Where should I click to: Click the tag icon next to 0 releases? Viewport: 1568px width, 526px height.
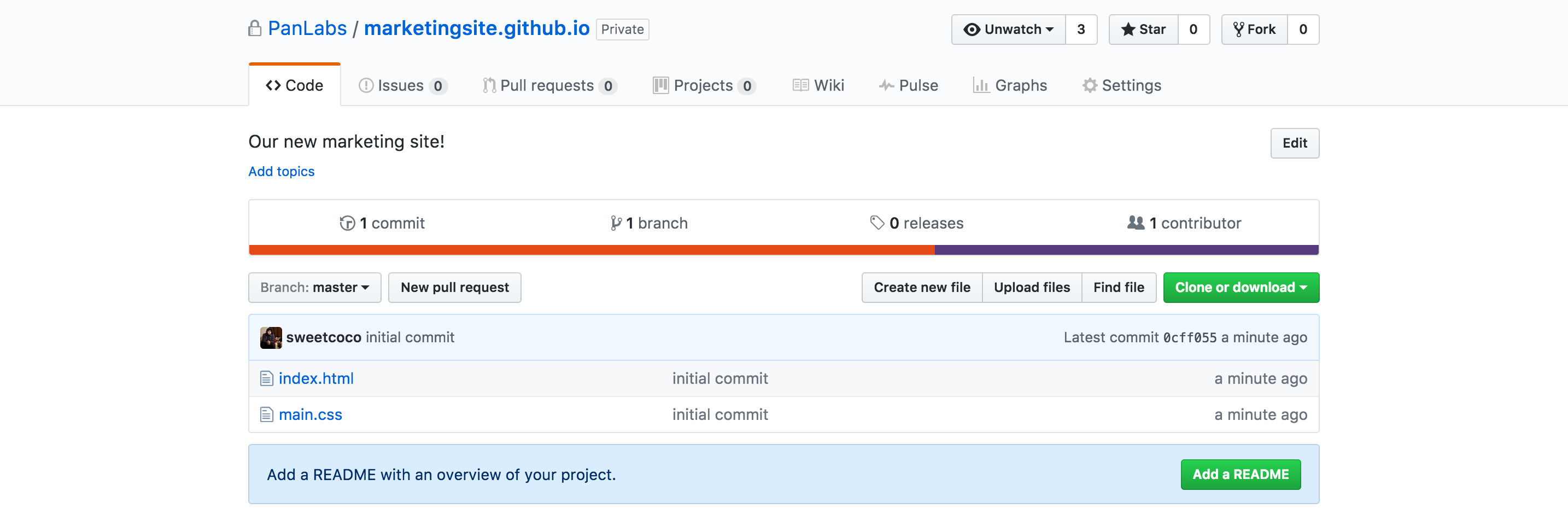pos(876,223)
